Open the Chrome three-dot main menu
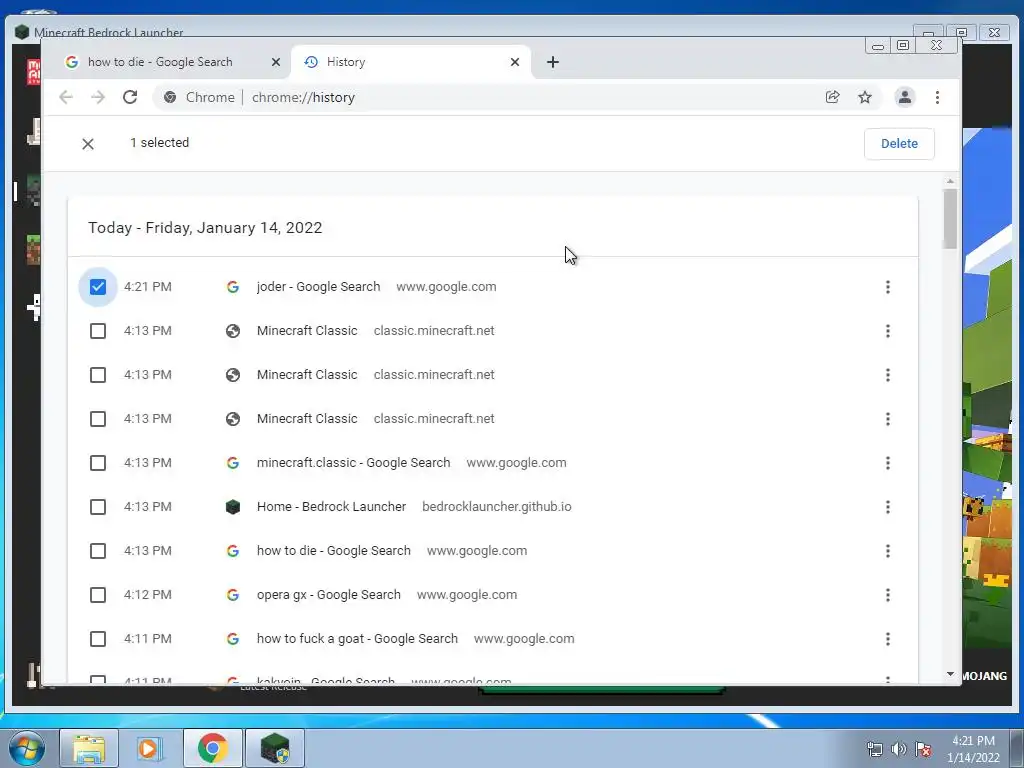 [937, 97]
